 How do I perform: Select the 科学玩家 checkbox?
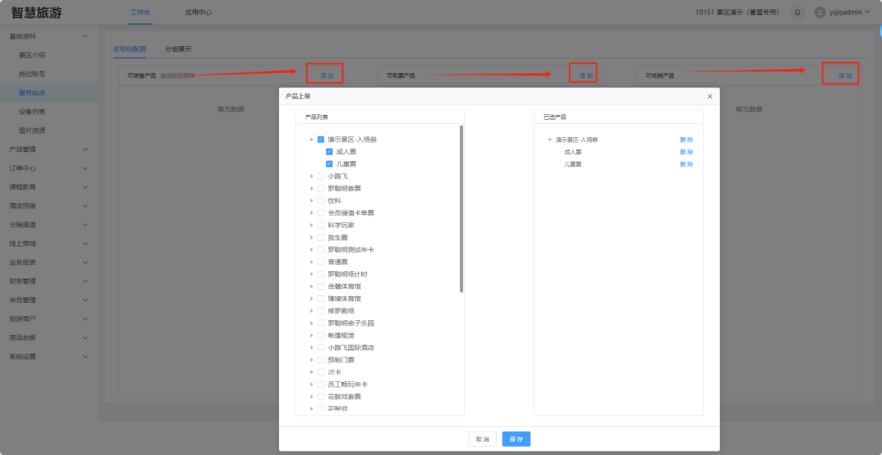coord(320,225)
